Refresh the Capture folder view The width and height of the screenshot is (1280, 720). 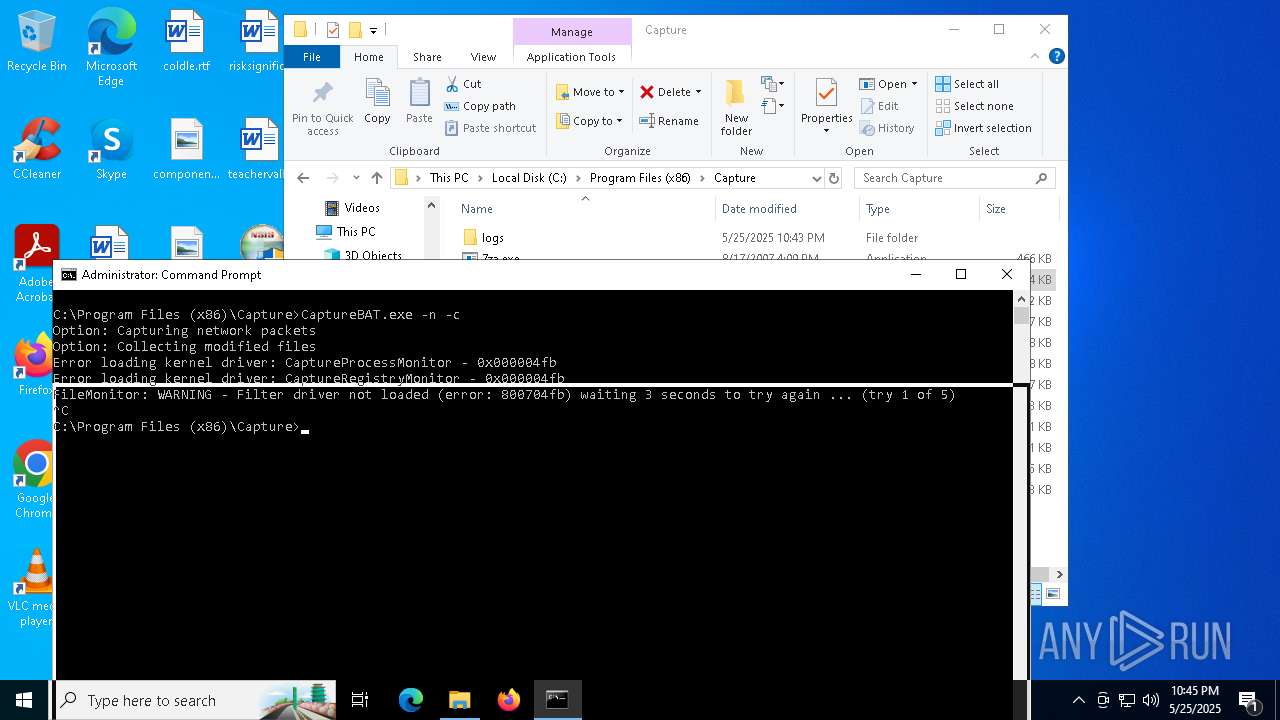tap(834, 178)
